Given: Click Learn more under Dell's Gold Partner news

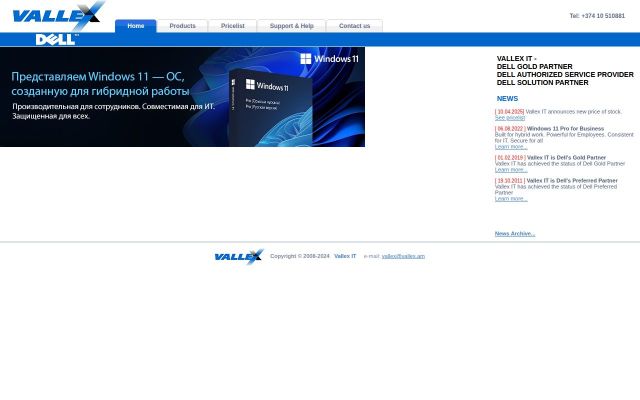Looking at the screenshot, I should click(x=511, y=170).
